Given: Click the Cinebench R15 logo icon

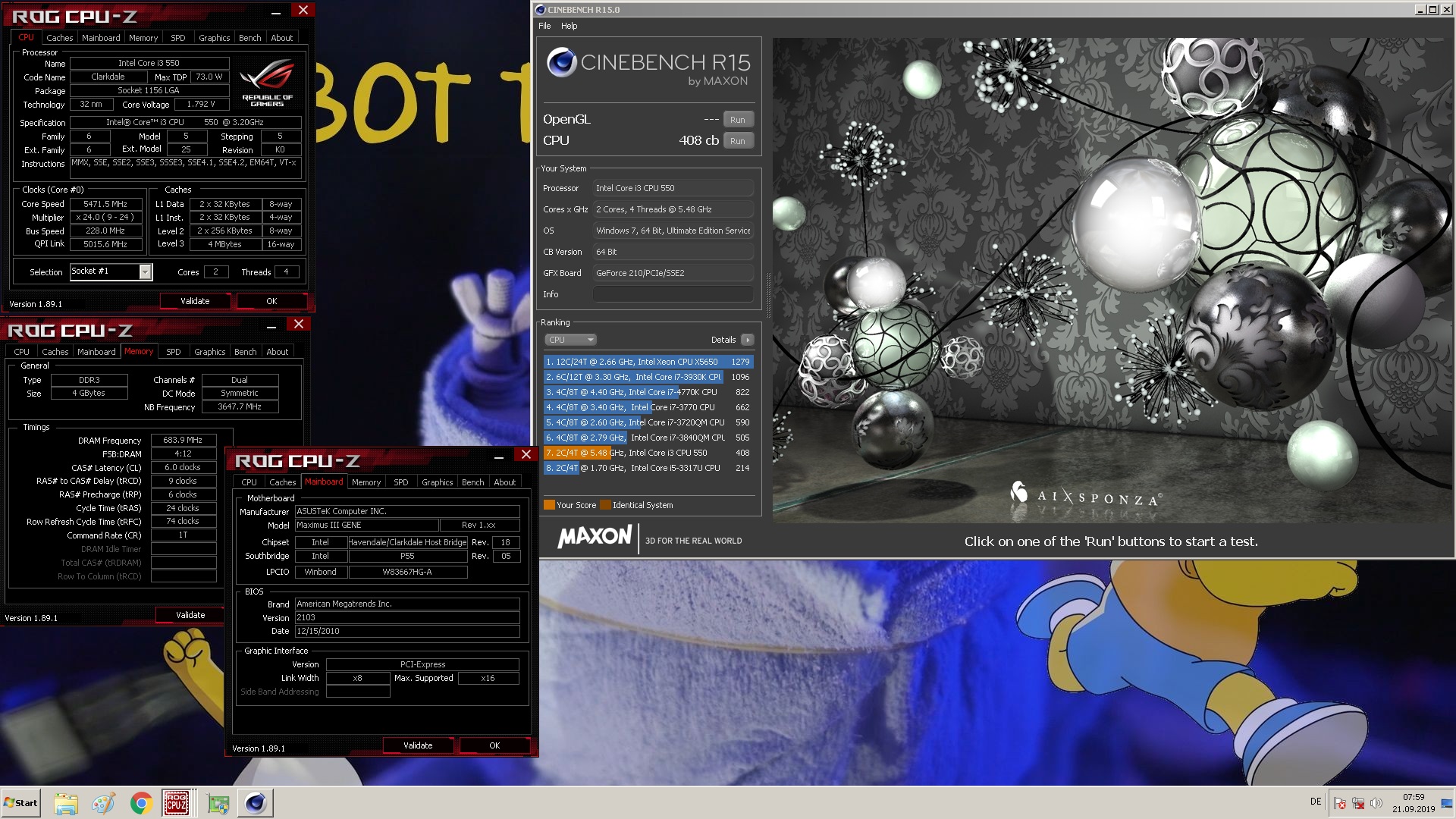Looking at the screenshot, I should [x=561, y=62].
